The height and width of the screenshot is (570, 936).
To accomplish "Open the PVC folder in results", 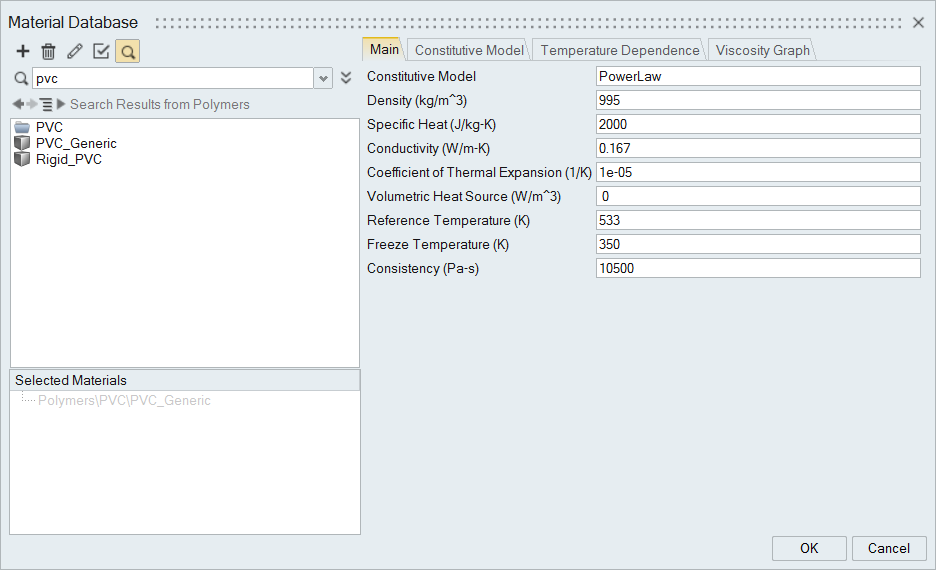I will (48, 127).
